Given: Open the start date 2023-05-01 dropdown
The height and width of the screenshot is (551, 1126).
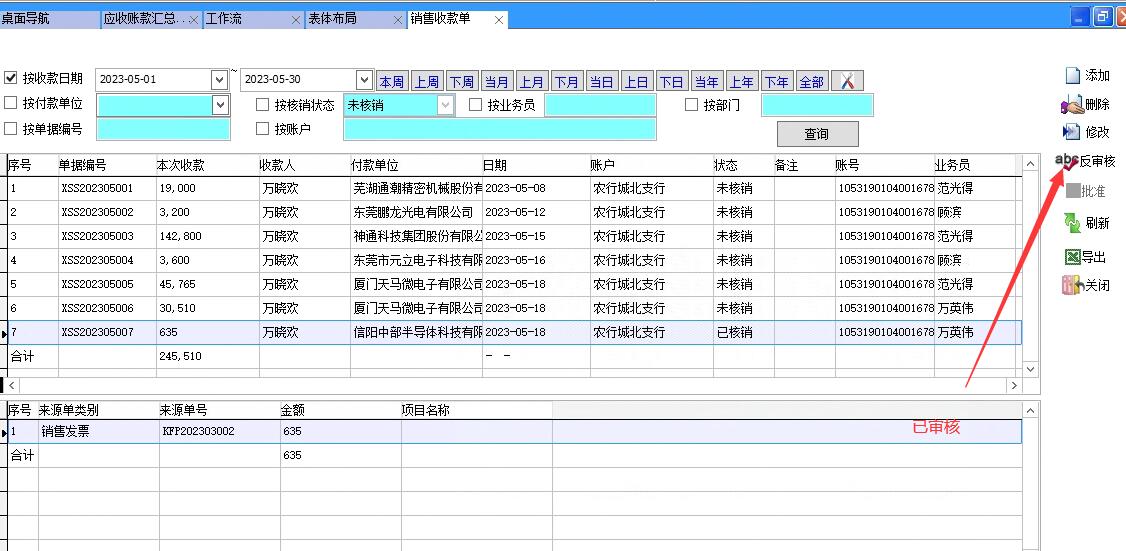Looking at the screenshot, I should point(220,80).
